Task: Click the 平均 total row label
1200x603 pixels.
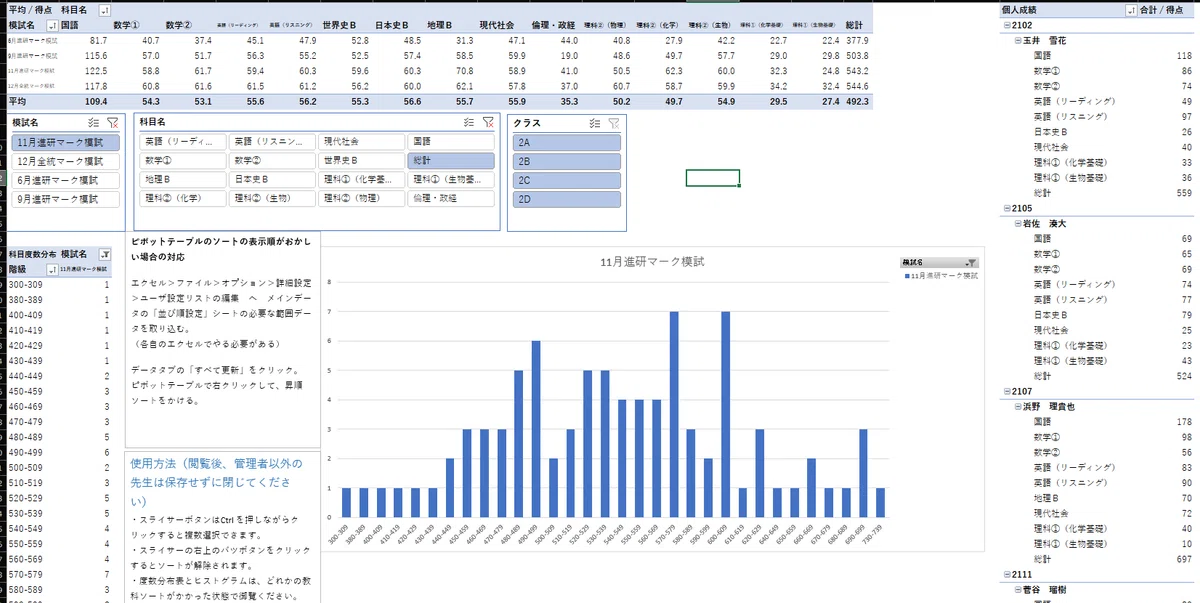Action: [x=17, y=101]
